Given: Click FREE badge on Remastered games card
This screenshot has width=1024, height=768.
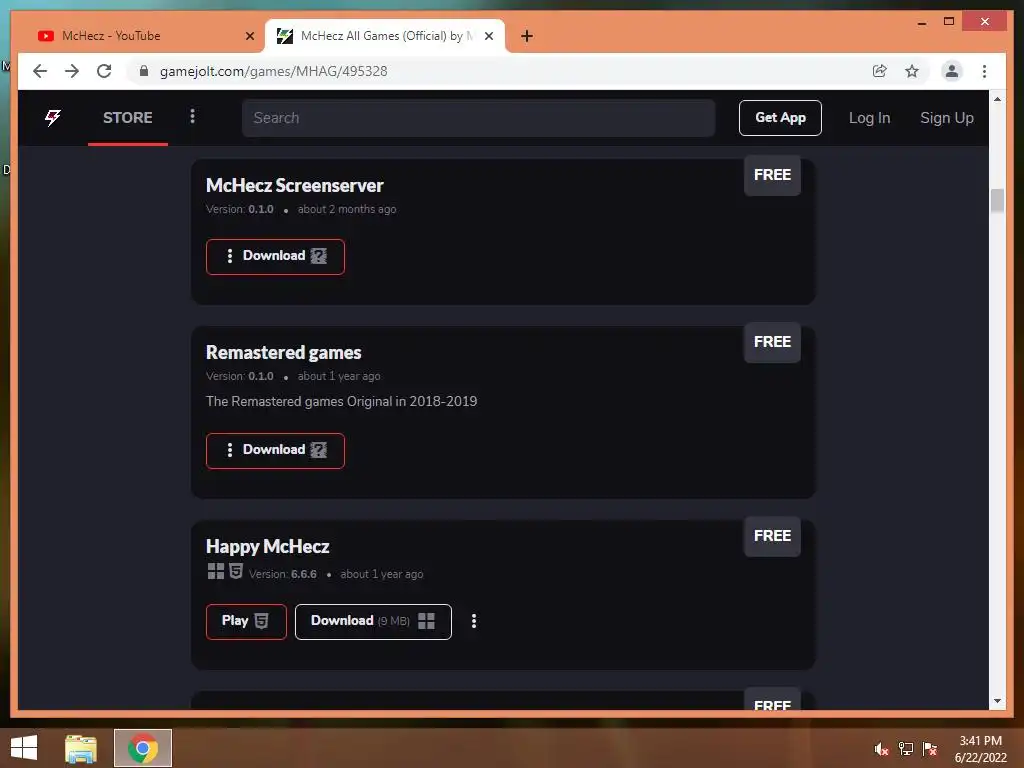Looking at the screenshot, I should 772,342.
